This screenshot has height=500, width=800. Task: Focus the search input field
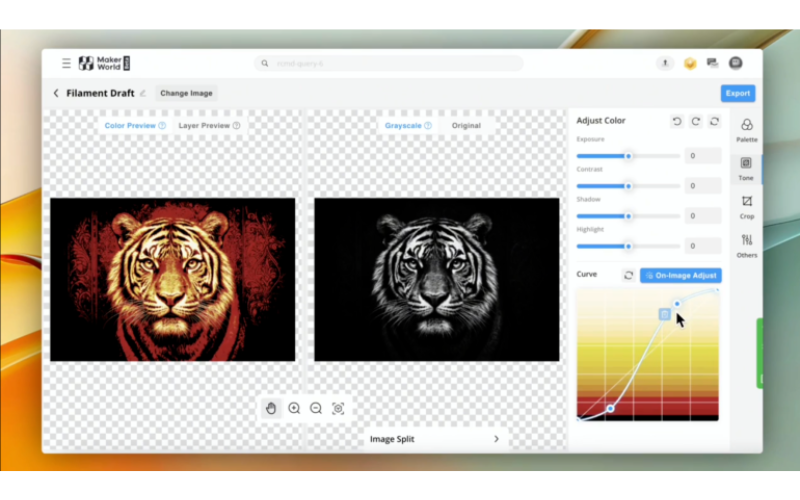coord(389,63)
